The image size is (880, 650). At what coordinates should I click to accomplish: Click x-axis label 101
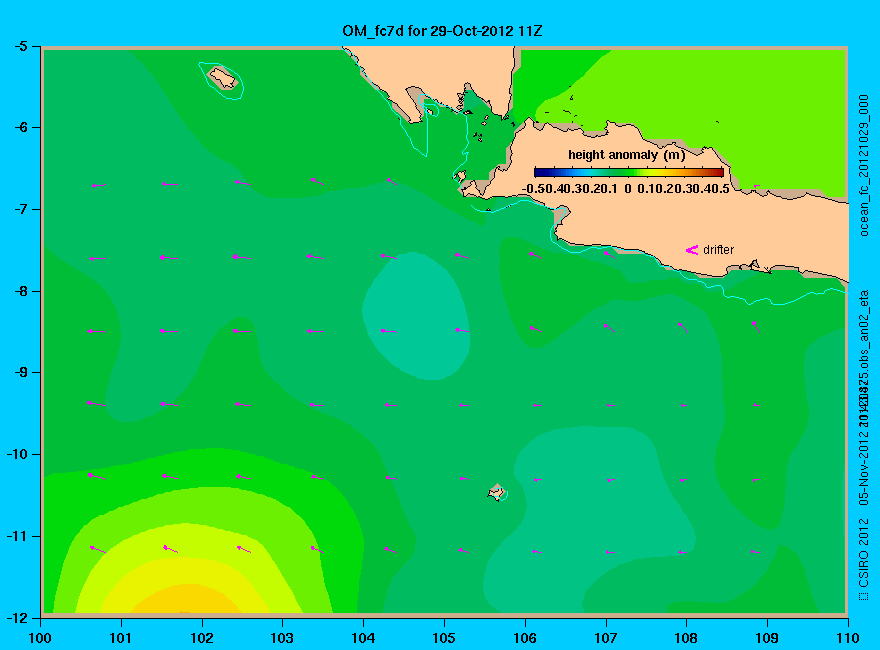[121, 638]
